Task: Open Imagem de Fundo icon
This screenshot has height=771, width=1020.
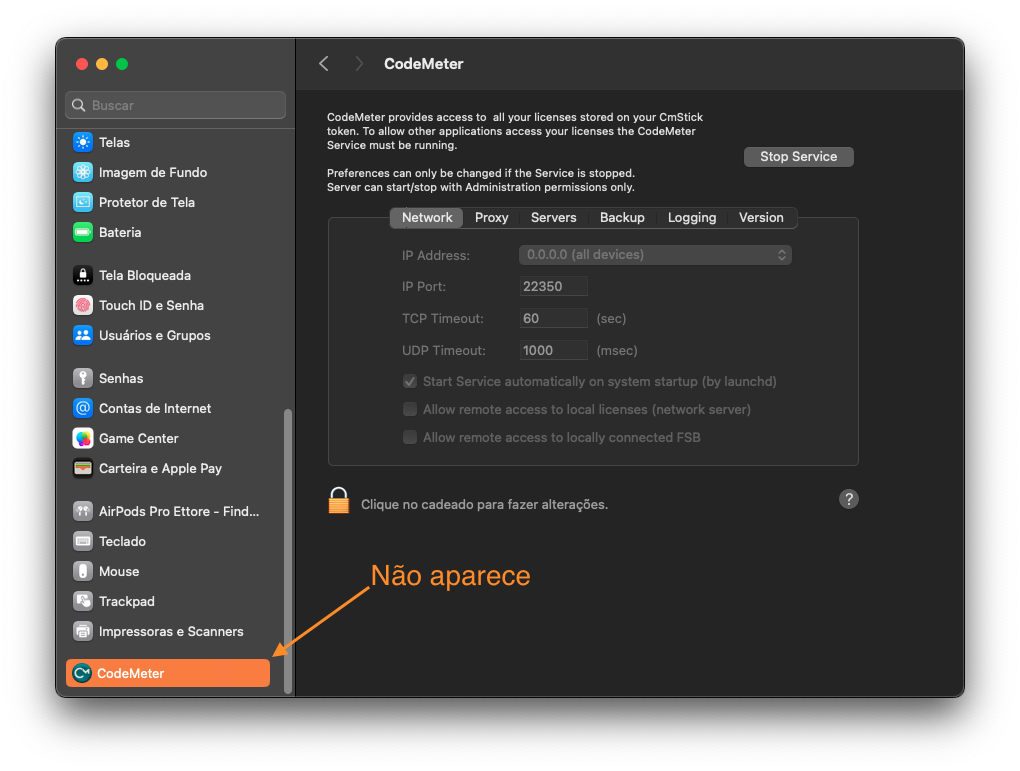Action: (x=83, y=172)
